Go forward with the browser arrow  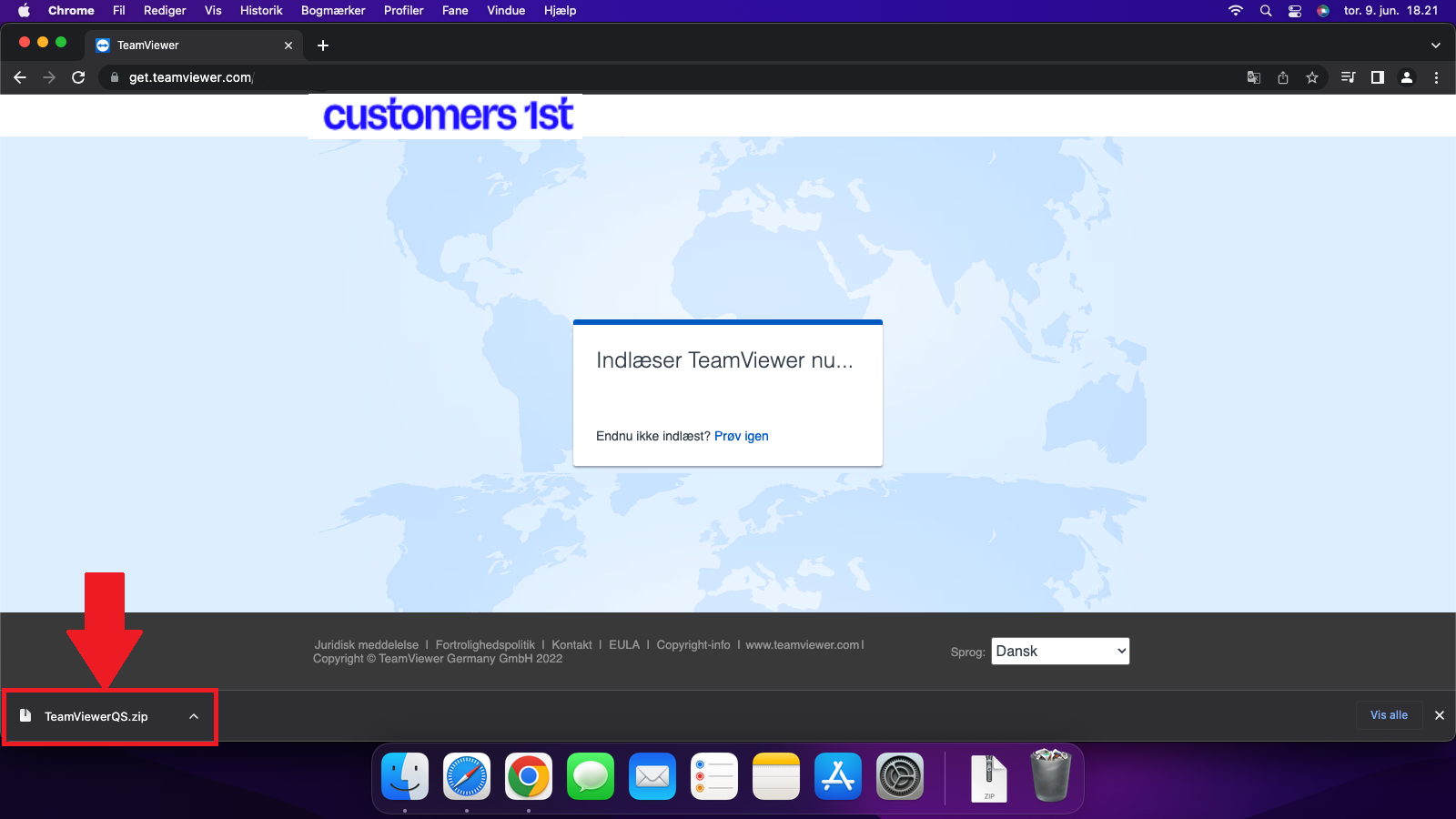pyautogui.click(x=49, y=77)
